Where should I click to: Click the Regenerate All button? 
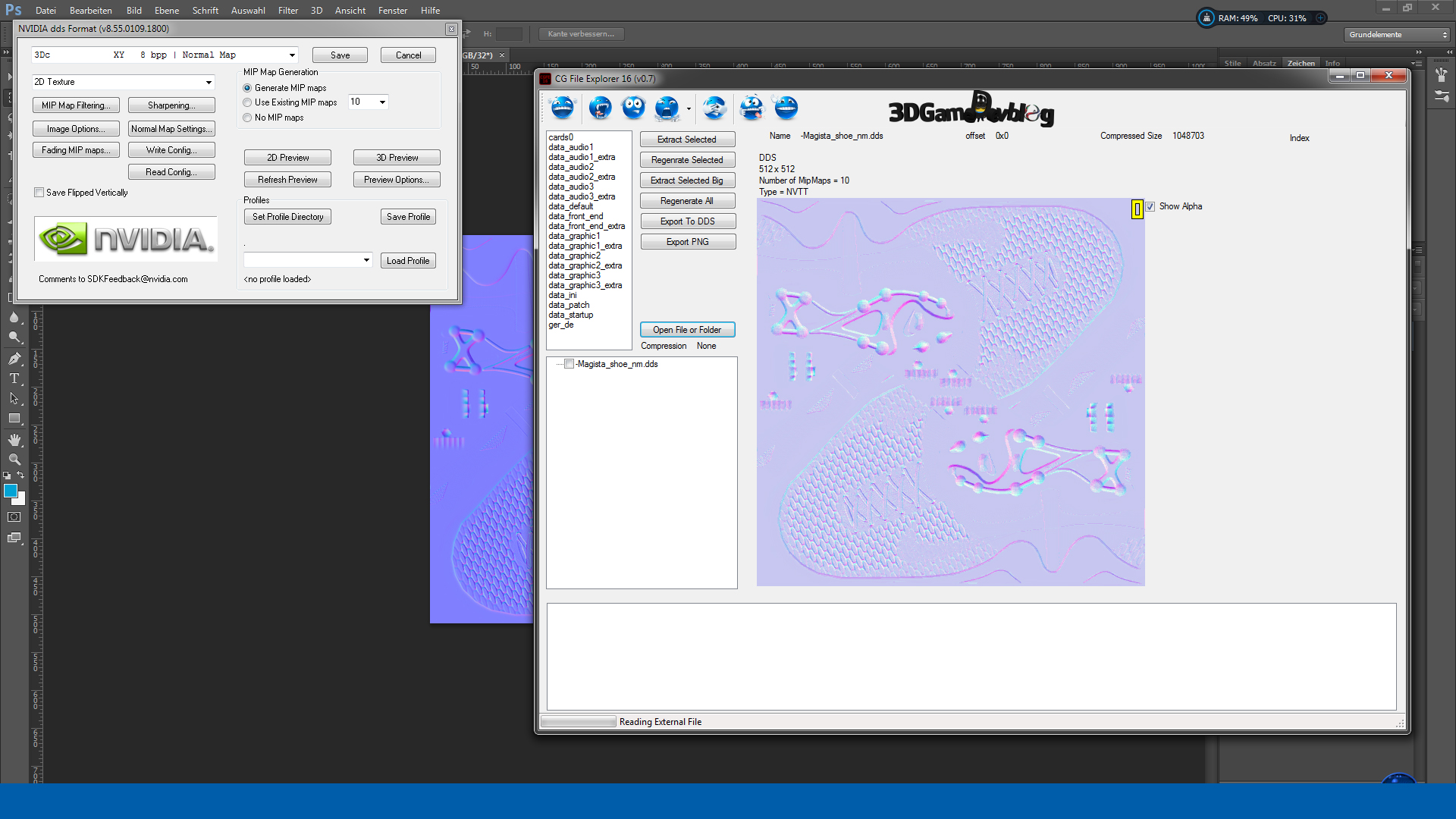[x=687, y=201]
